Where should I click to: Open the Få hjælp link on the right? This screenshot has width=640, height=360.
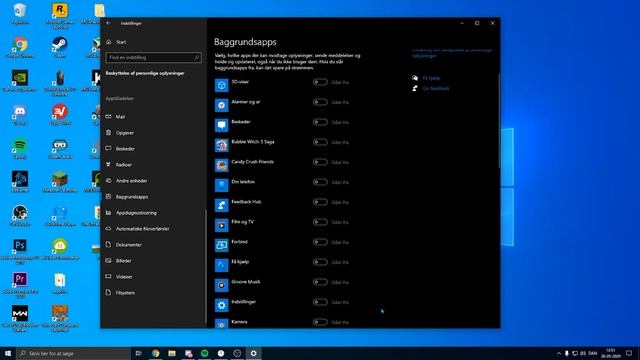click(431, 78)
